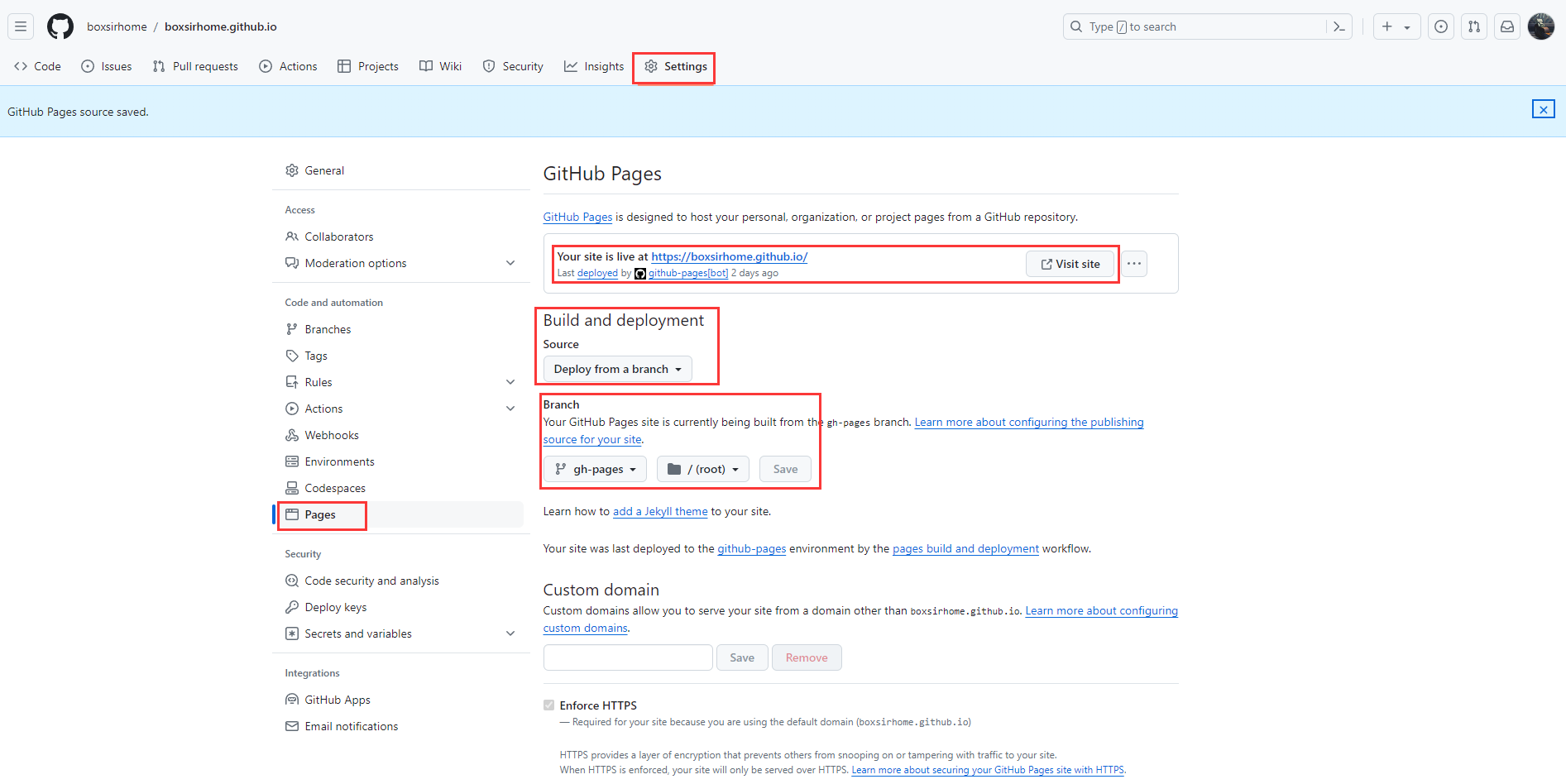Open the issues icon in top bar
The height and width of the screenshot is (784, 1566).
tap(1441, 26)
